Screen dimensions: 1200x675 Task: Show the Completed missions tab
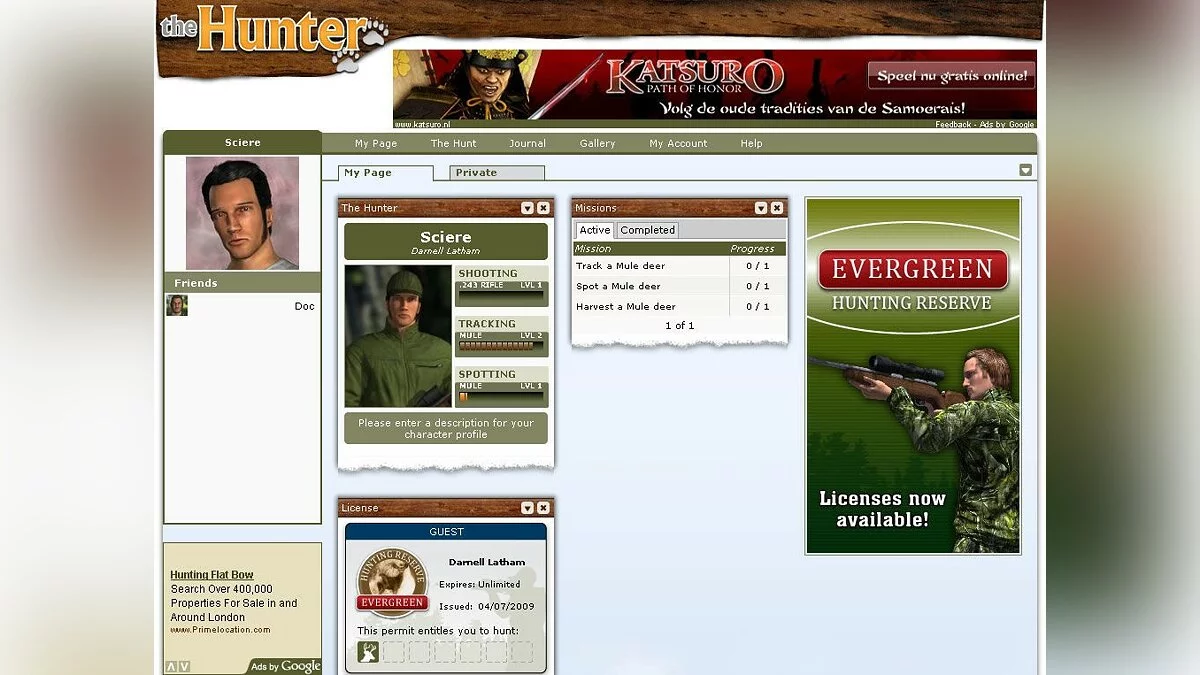(x=648, y=230)
